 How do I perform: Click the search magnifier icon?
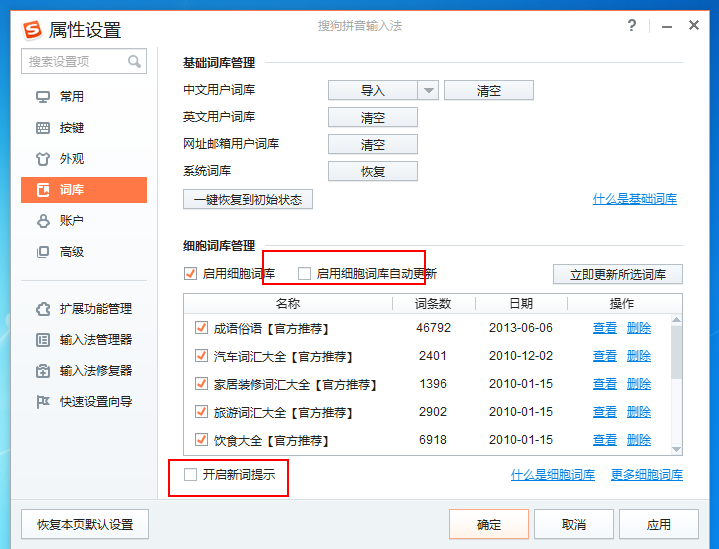(x=134, y=62)
